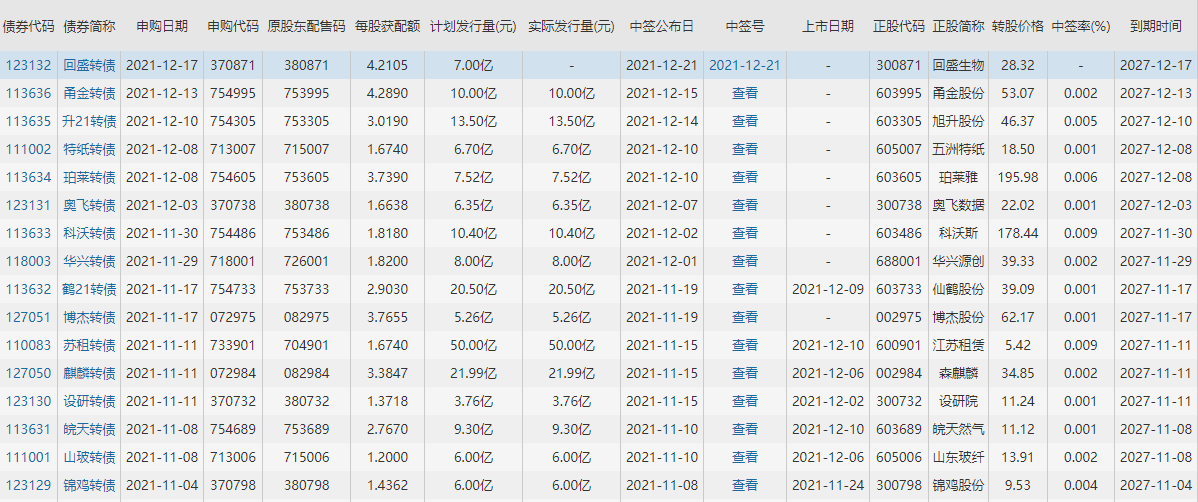This screenshot has width=1198, height=502.
Task: Click 查看 in the 升21转债 row
Action: [745, 121]
